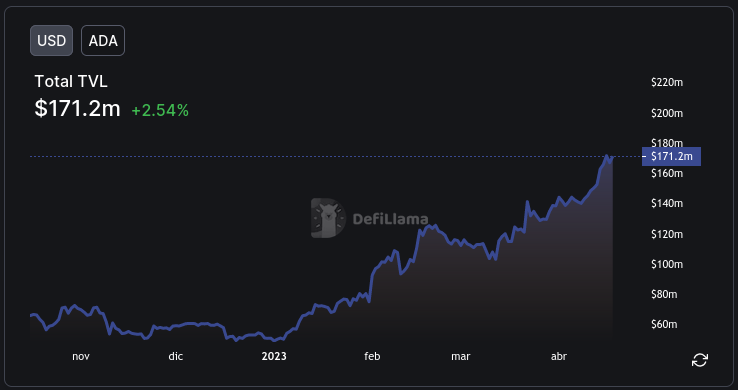Image resolution: width=738 pixels, height=390 pixels.
Task: Click the $100m y-axis tick label
Action: click(x=667, y=264)
